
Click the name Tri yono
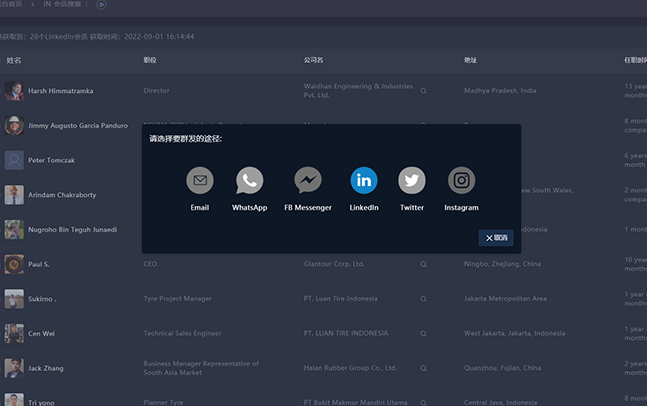click(x=41, y=403)
